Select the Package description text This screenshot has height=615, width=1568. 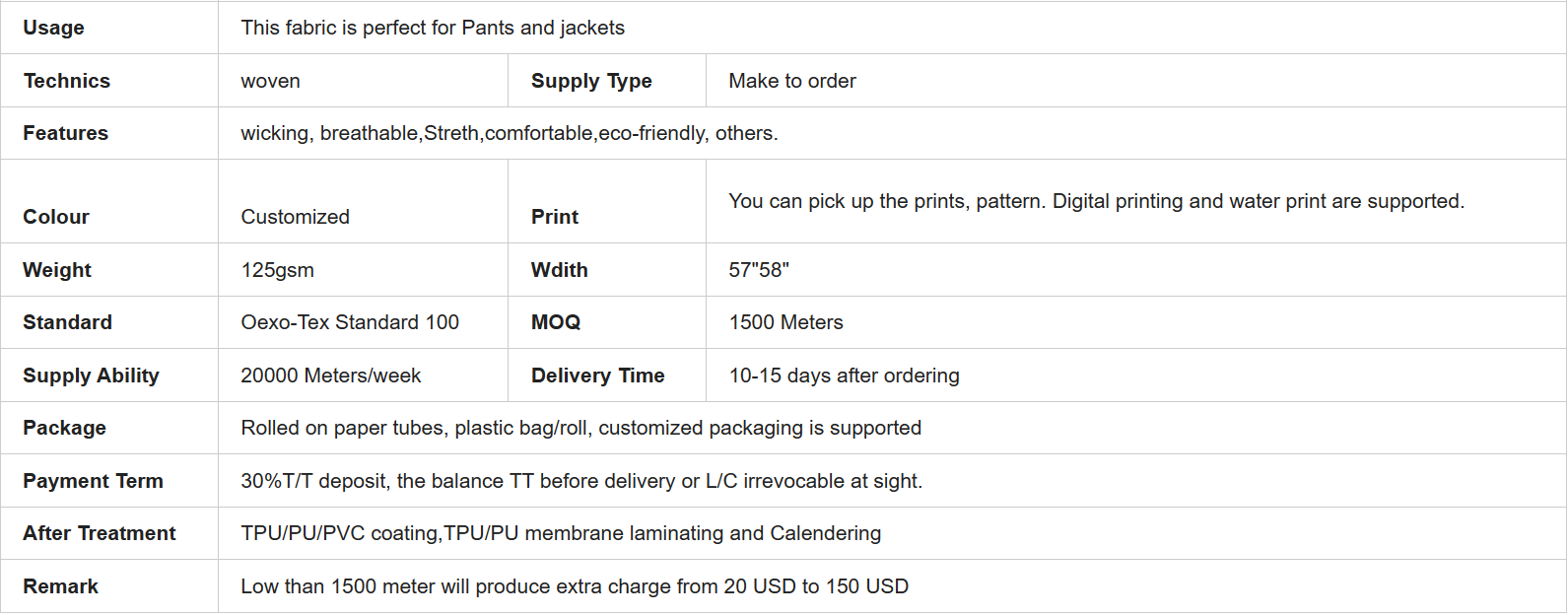(x=581, y=428)
